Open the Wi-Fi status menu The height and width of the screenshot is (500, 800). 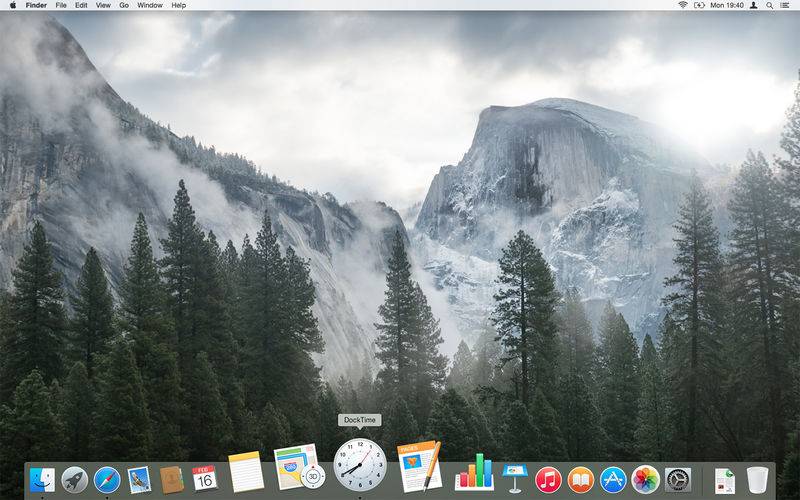pos(683,5)
